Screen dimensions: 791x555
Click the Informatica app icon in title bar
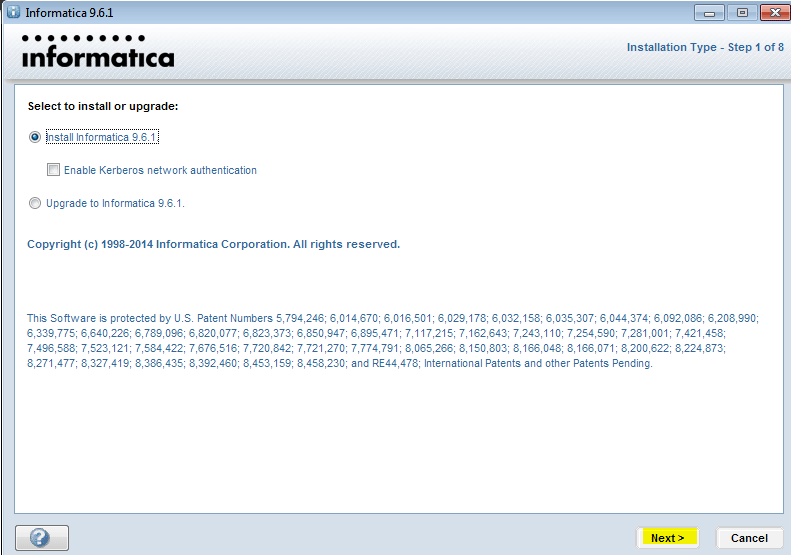[x=13, y=12]
